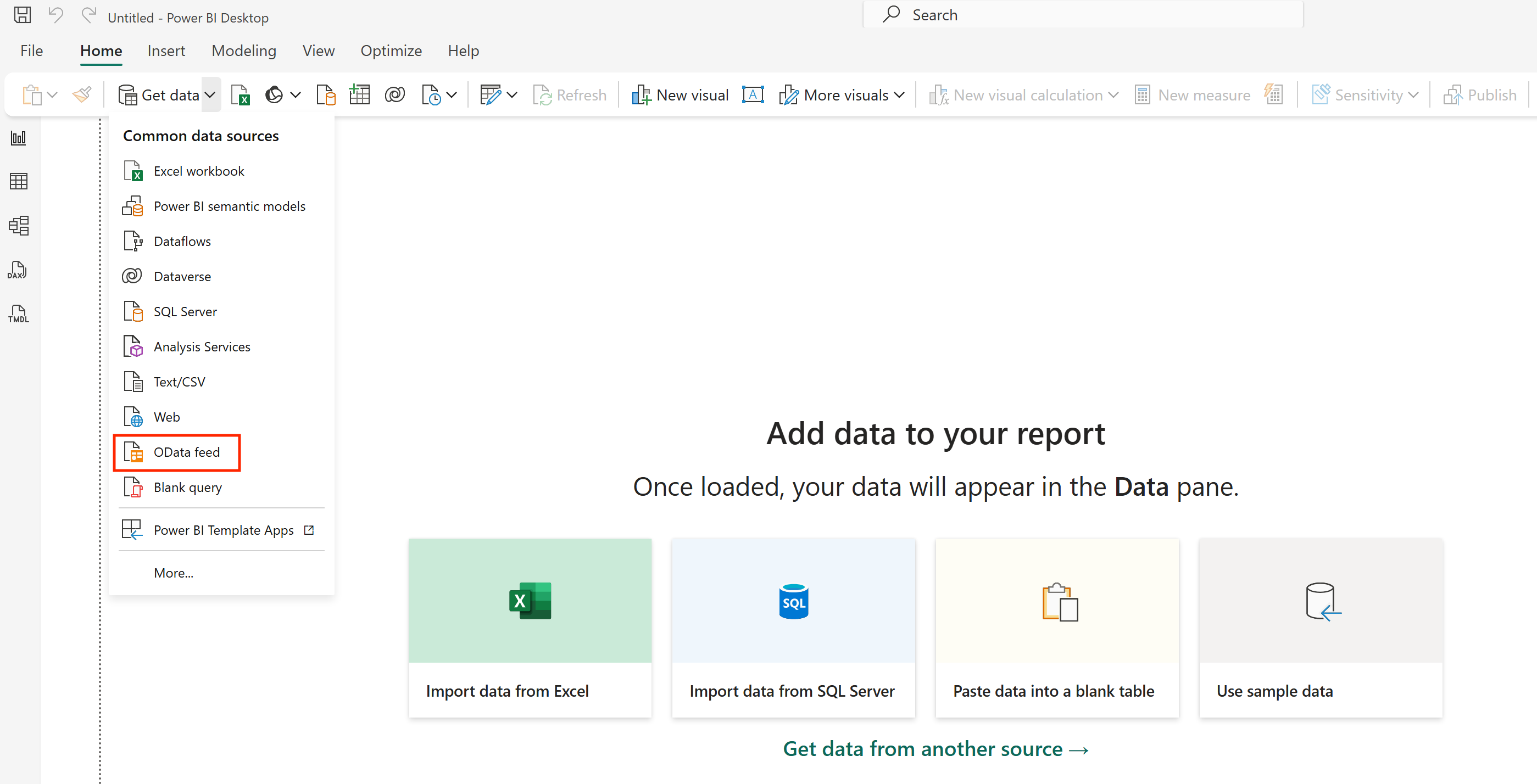The width and height of the screenshot is (1537, 784).
Task: Choose Text/CSV data source
Action: 221,382
